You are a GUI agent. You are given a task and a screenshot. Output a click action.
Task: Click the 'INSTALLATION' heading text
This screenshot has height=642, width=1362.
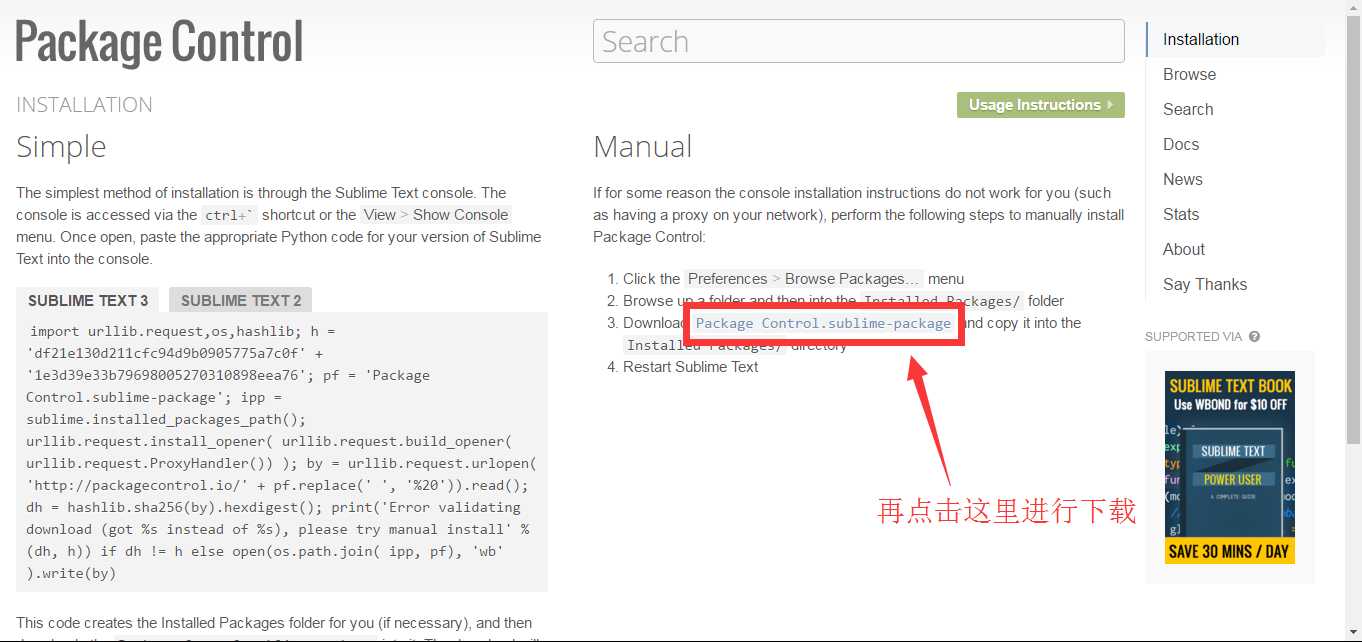(84, 105)
